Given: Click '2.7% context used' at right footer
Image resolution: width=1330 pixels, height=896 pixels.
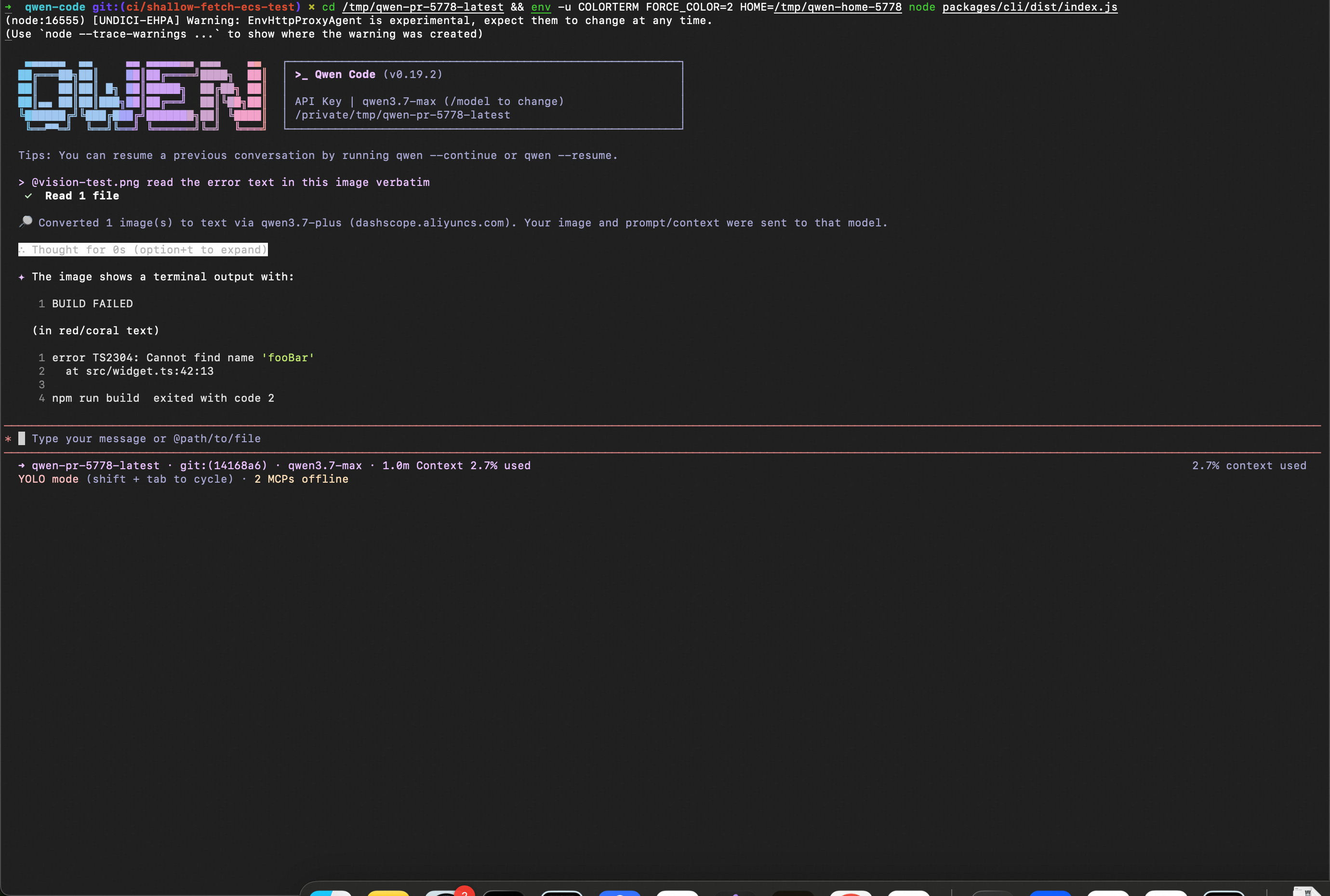Looking at the screenshot, I should coord(1250,466).
